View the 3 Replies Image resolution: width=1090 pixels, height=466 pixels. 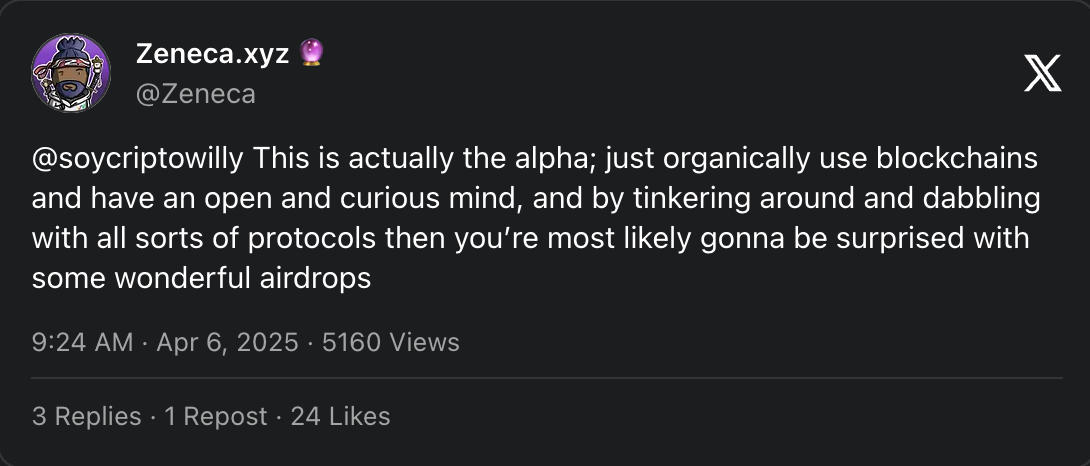click(x=86, y=416)
